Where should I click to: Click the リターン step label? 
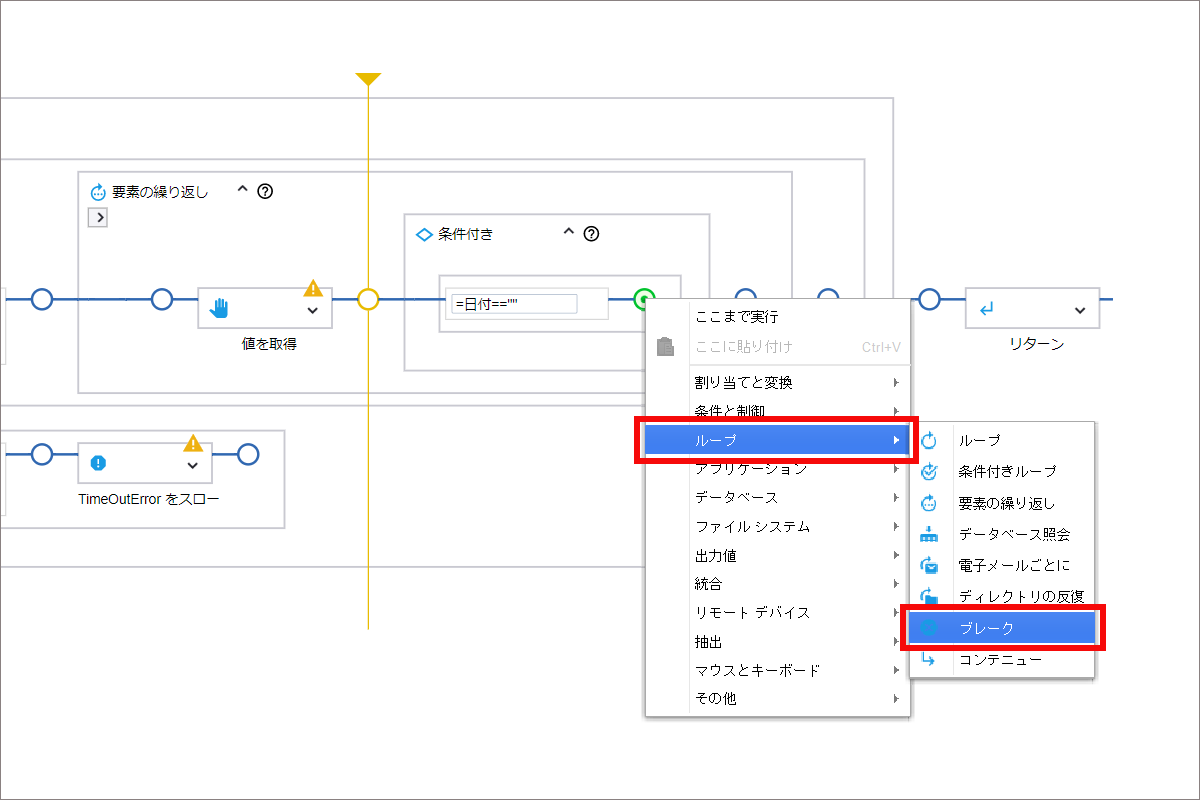pyautogui.click(x=1036, y=343)
